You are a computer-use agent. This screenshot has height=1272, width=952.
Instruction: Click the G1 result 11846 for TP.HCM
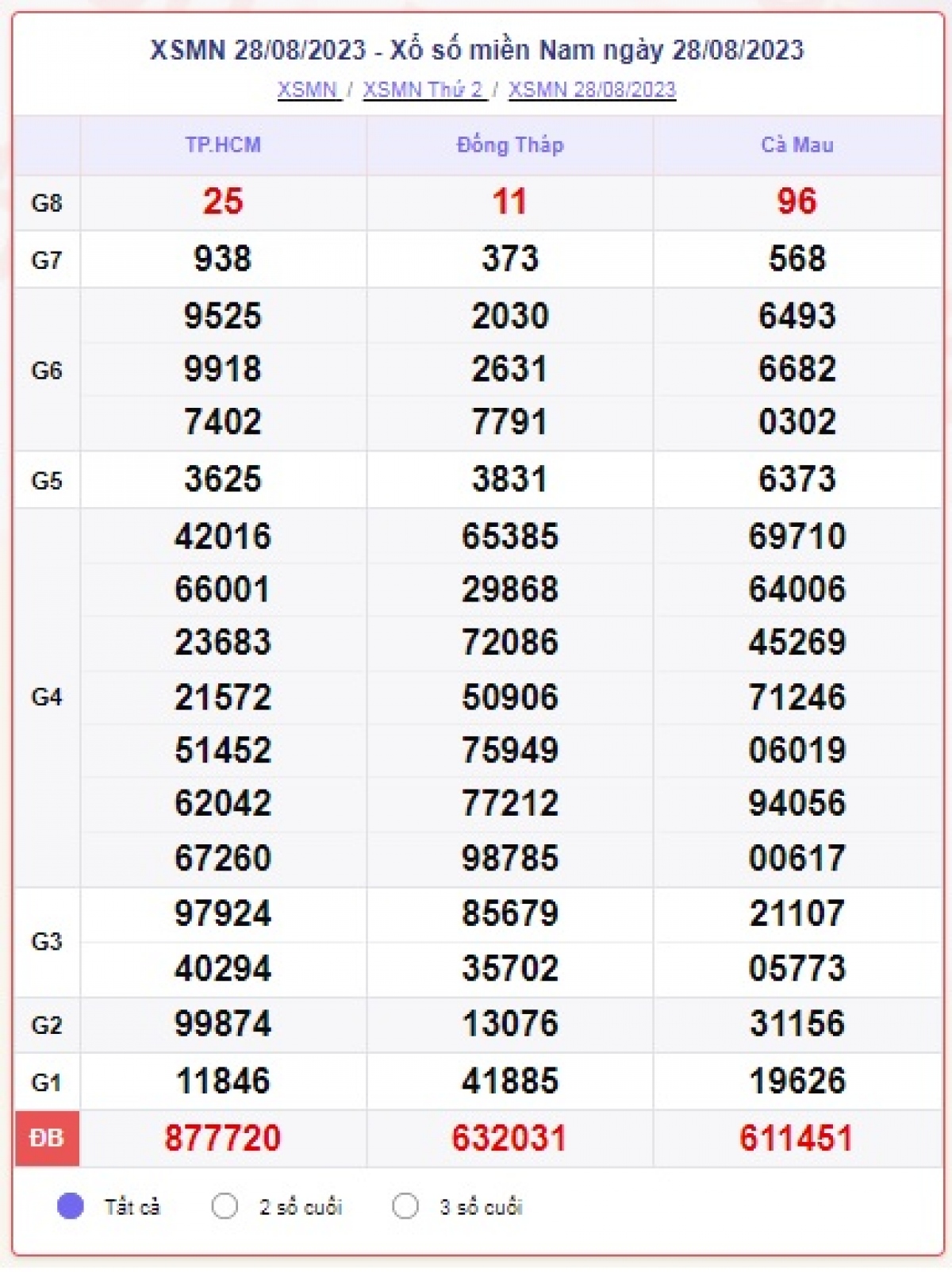[223, 1081]
